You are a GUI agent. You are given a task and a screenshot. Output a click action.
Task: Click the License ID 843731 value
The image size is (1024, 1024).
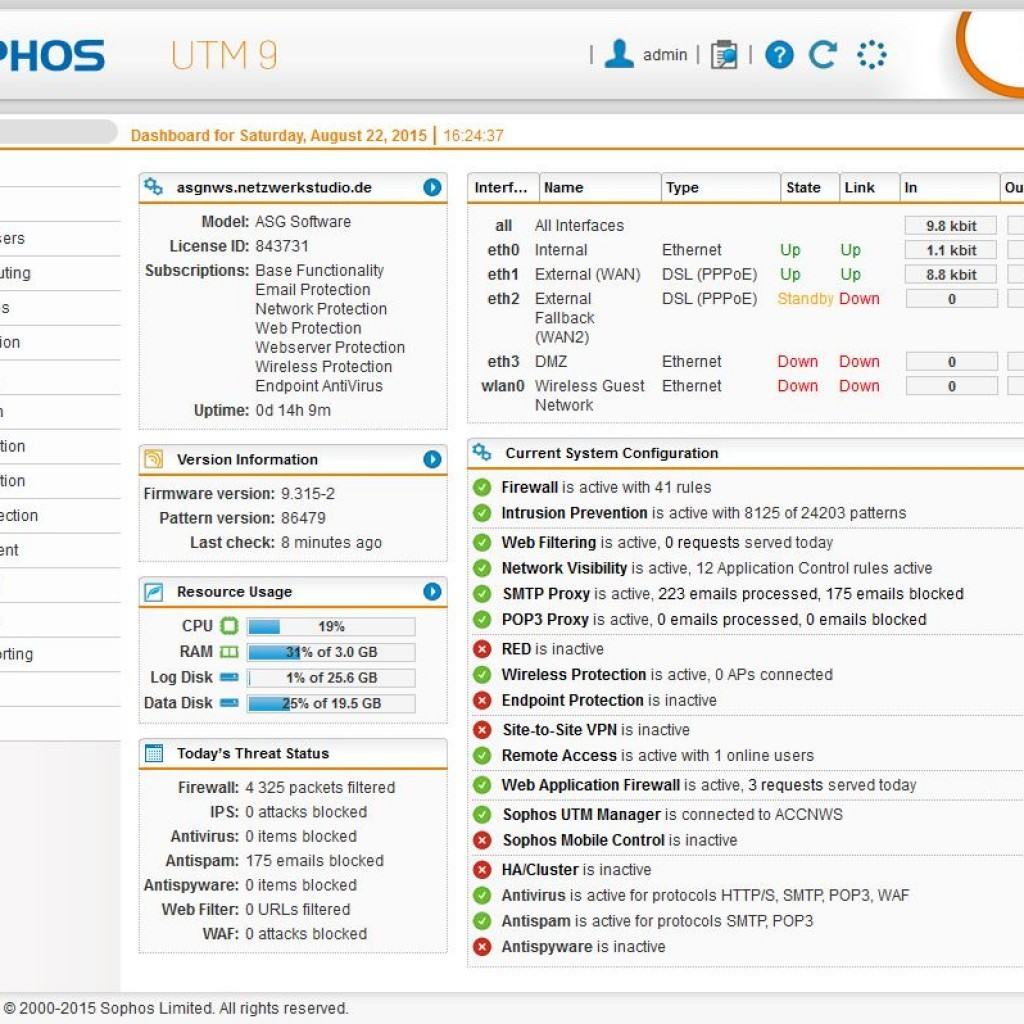282,246
